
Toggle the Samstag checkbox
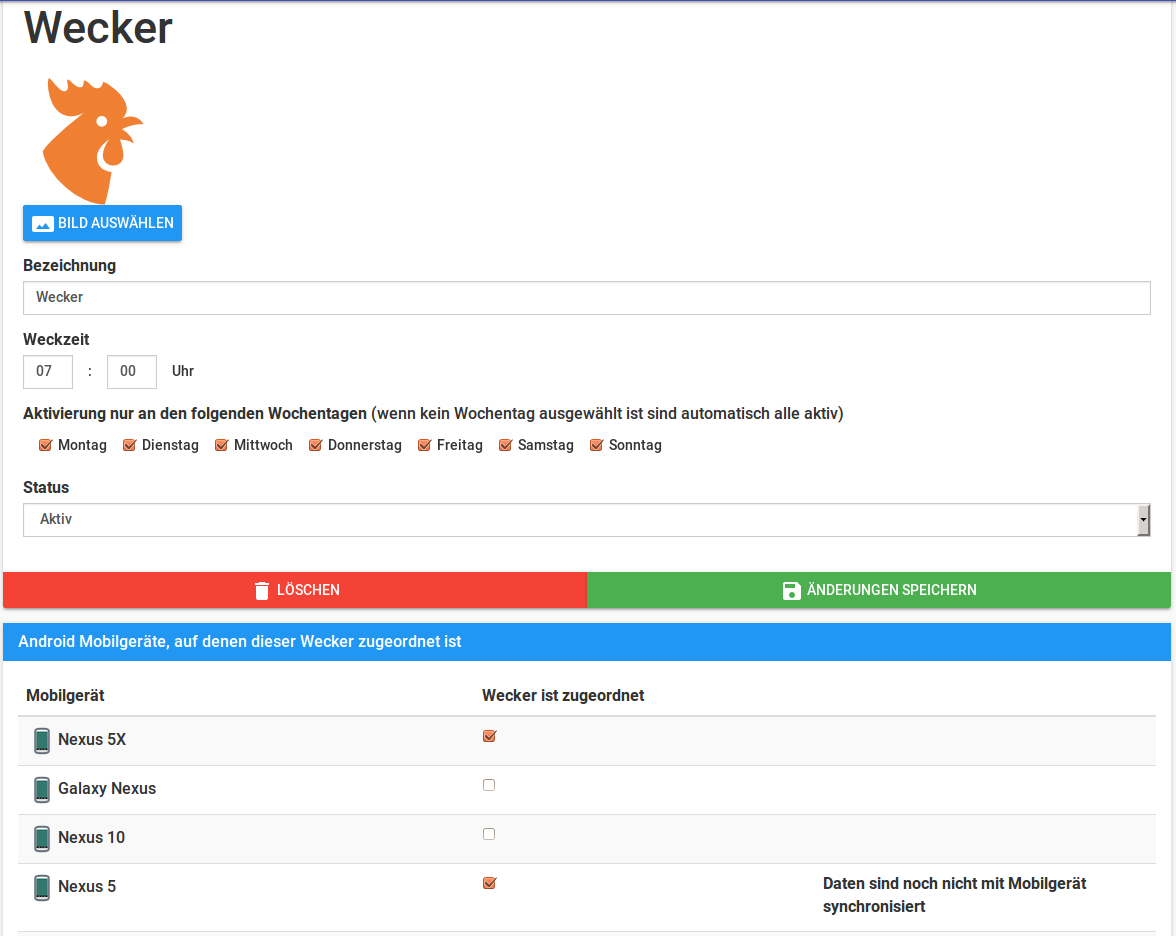(505, 445)
